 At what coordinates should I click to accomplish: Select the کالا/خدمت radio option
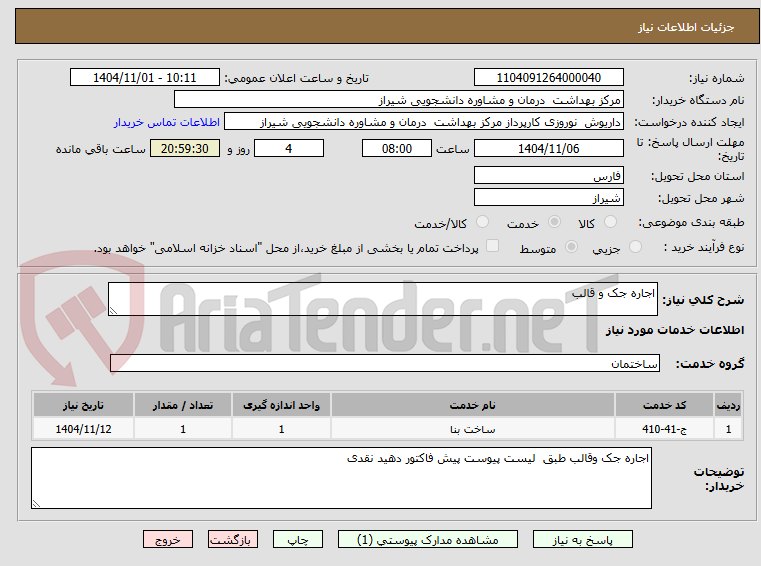pos(482,222)
